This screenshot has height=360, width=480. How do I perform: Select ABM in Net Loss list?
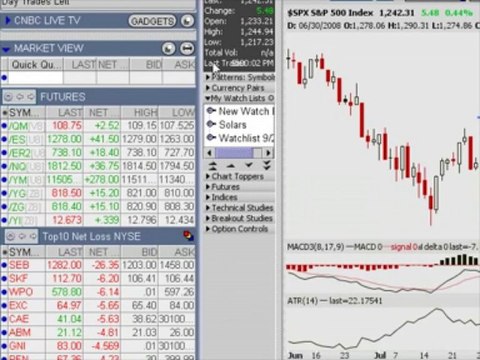20,333
